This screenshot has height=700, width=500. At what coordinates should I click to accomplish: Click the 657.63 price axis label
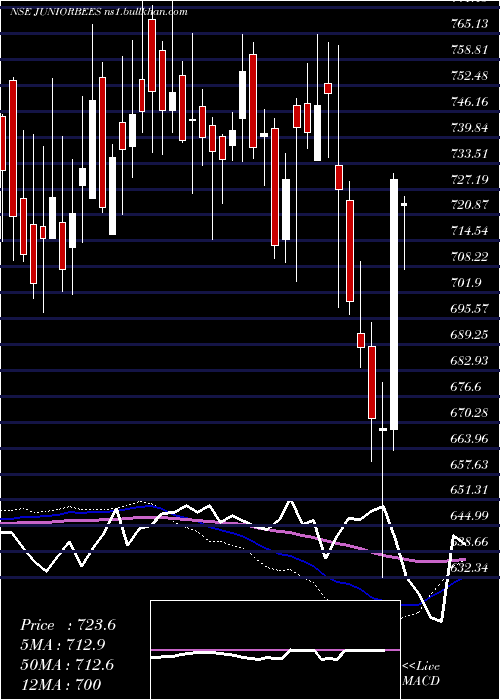coord(470,464)
